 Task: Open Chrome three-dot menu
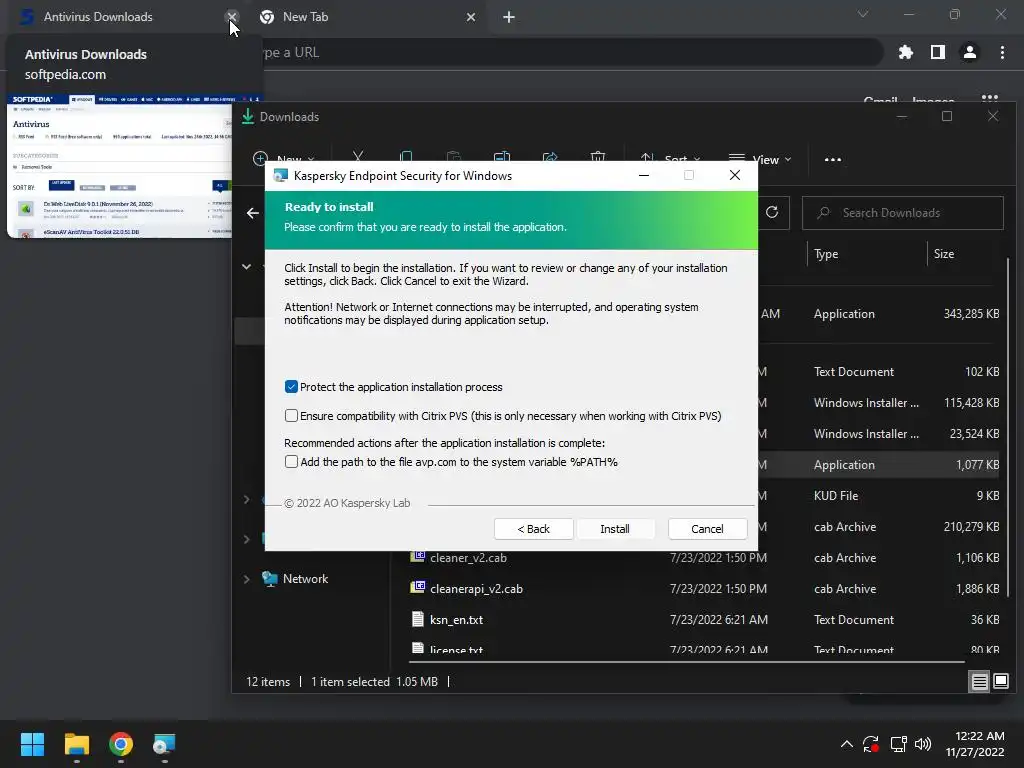[1002, 52]
